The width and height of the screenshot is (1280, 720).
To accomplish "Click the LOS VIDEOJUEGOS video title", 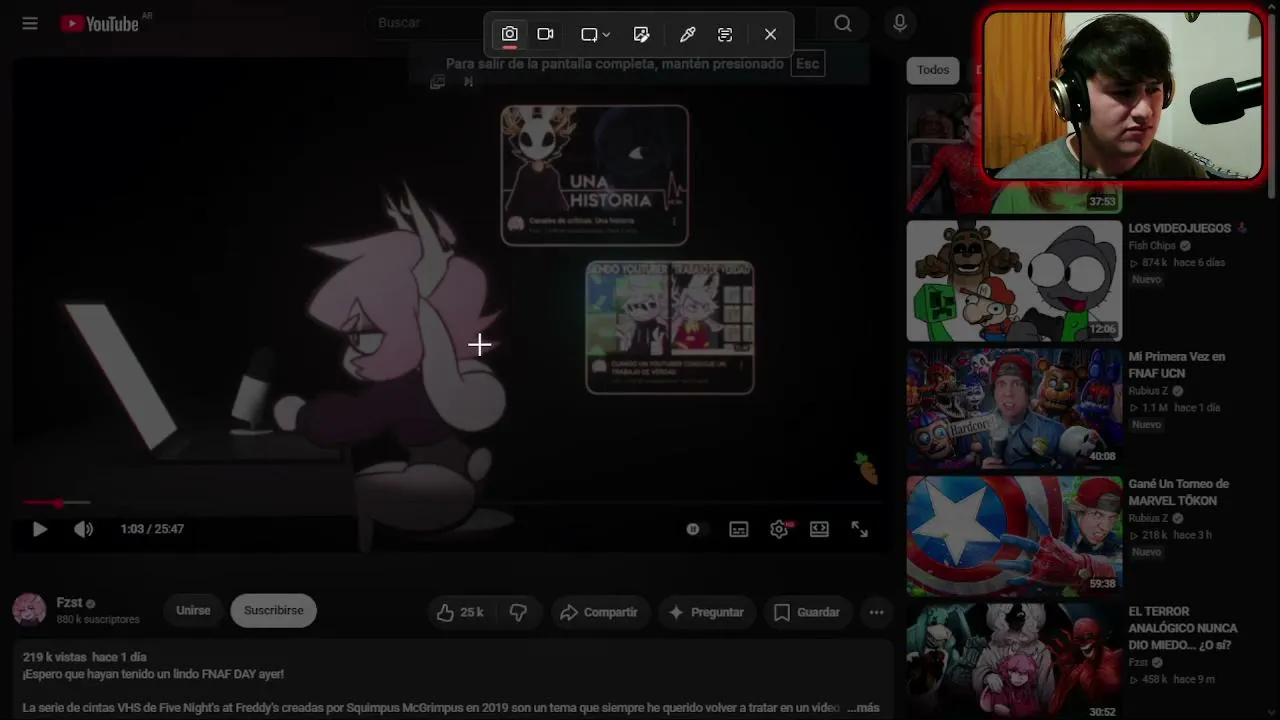I will (1180, 228).
